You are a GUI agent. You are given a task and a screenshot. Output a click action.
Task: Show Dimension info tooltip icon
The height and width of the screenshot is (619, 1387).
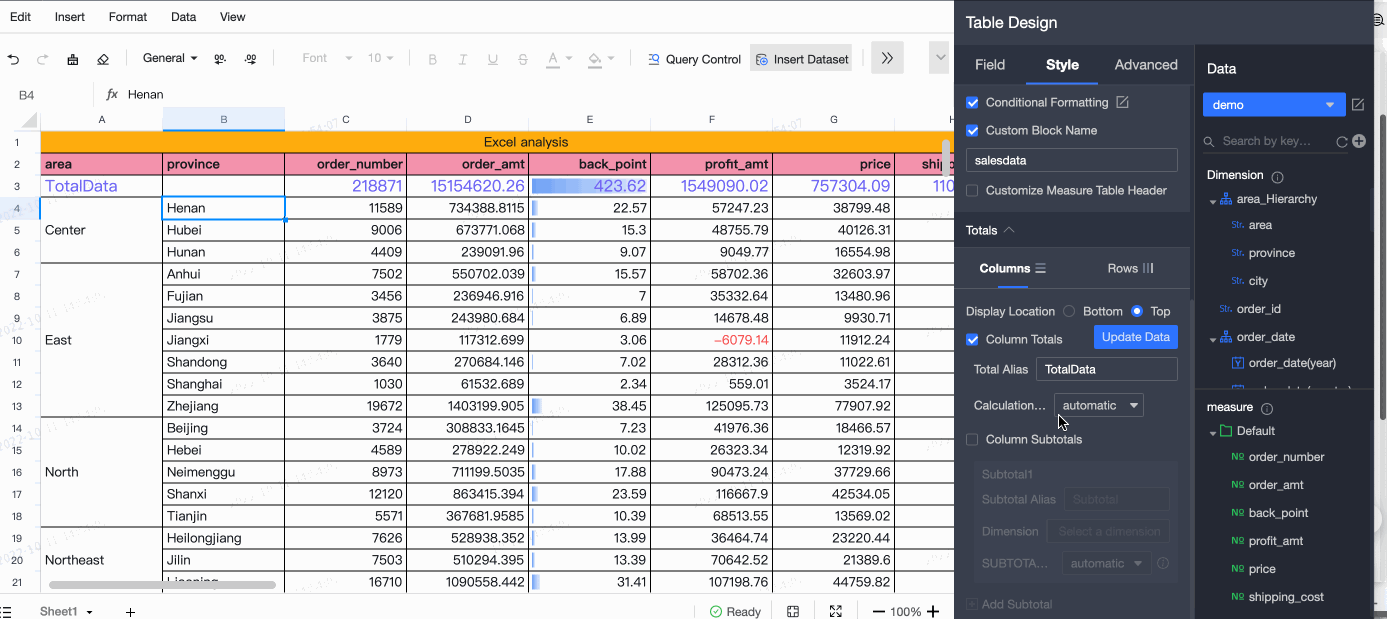pyautogui.click(x=1277, y=176)
